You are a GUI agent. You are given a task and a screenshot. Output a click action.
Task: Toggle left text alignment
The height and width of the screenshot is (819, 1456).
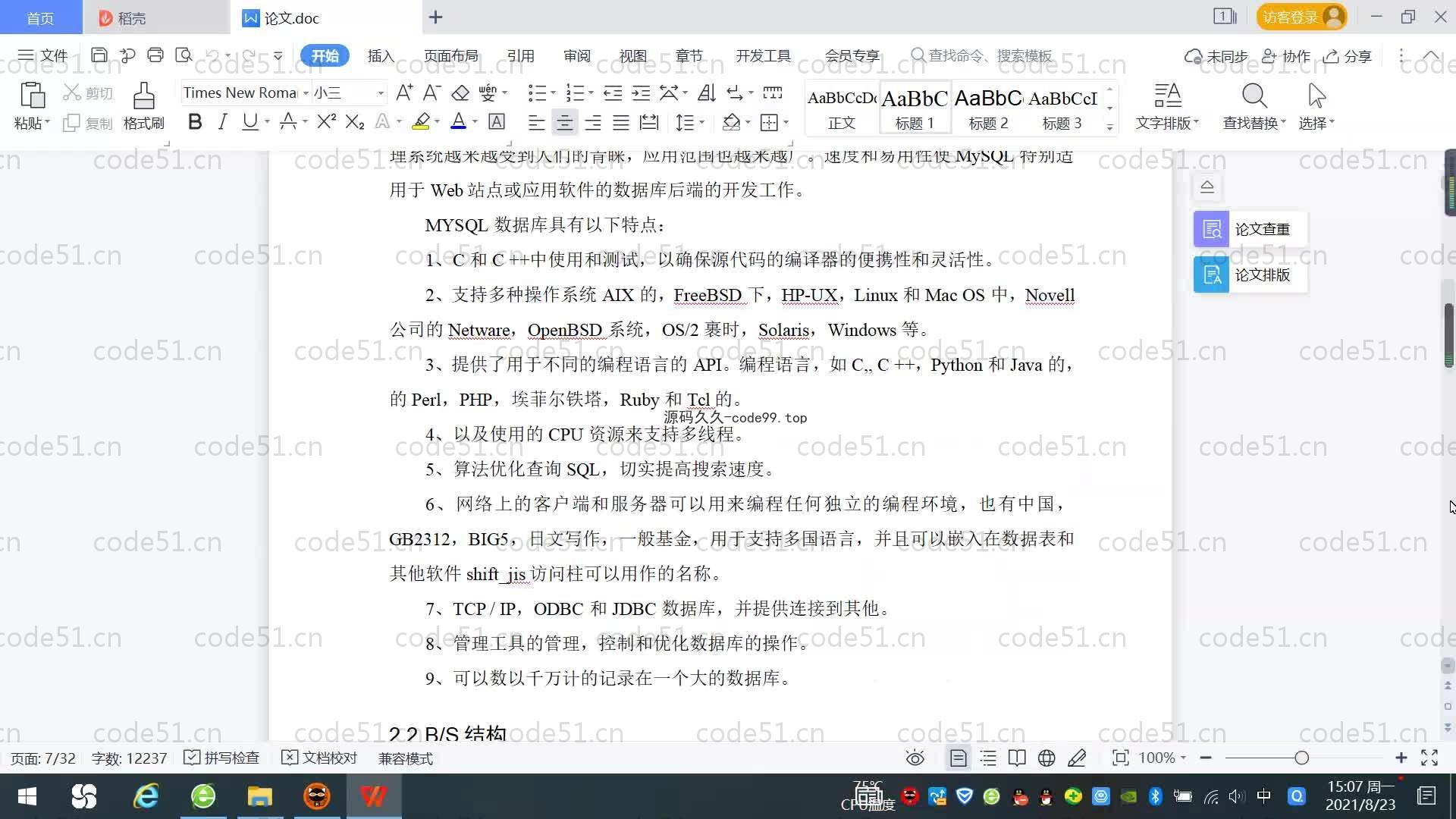(536, 122)
